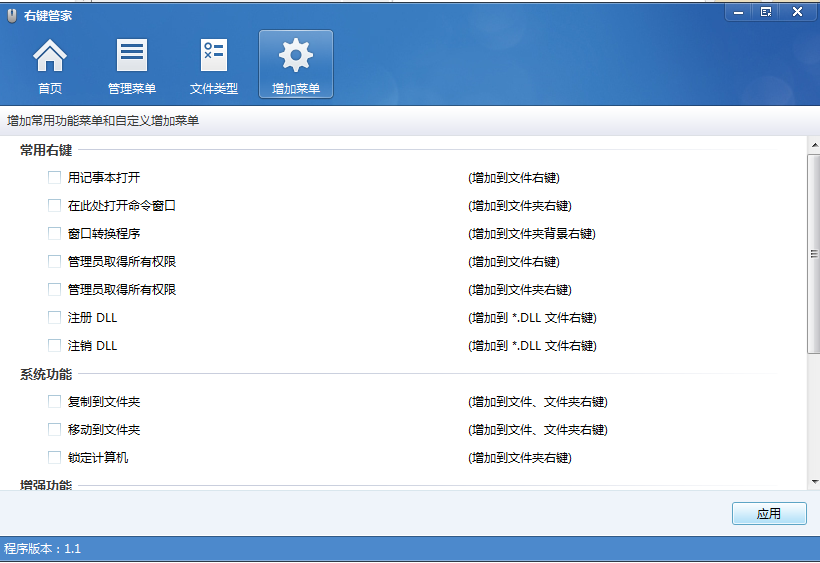Check the 在此处打开命令窗口 option

(x=55, y=206)
